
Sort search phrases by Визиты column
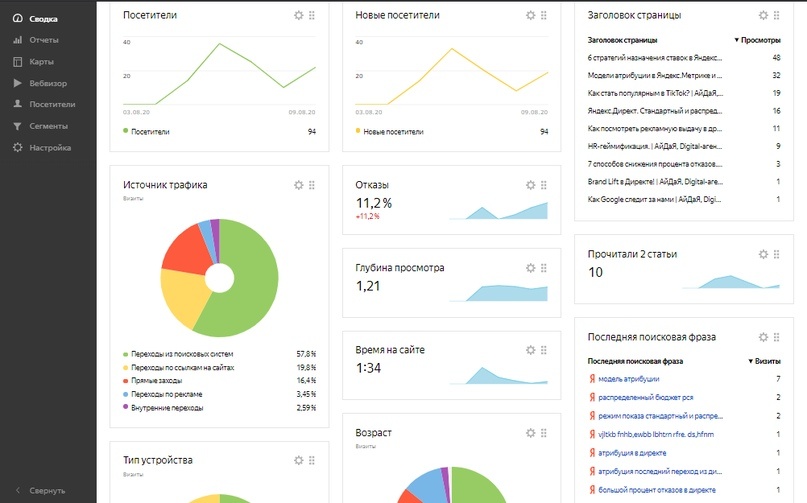764,361
